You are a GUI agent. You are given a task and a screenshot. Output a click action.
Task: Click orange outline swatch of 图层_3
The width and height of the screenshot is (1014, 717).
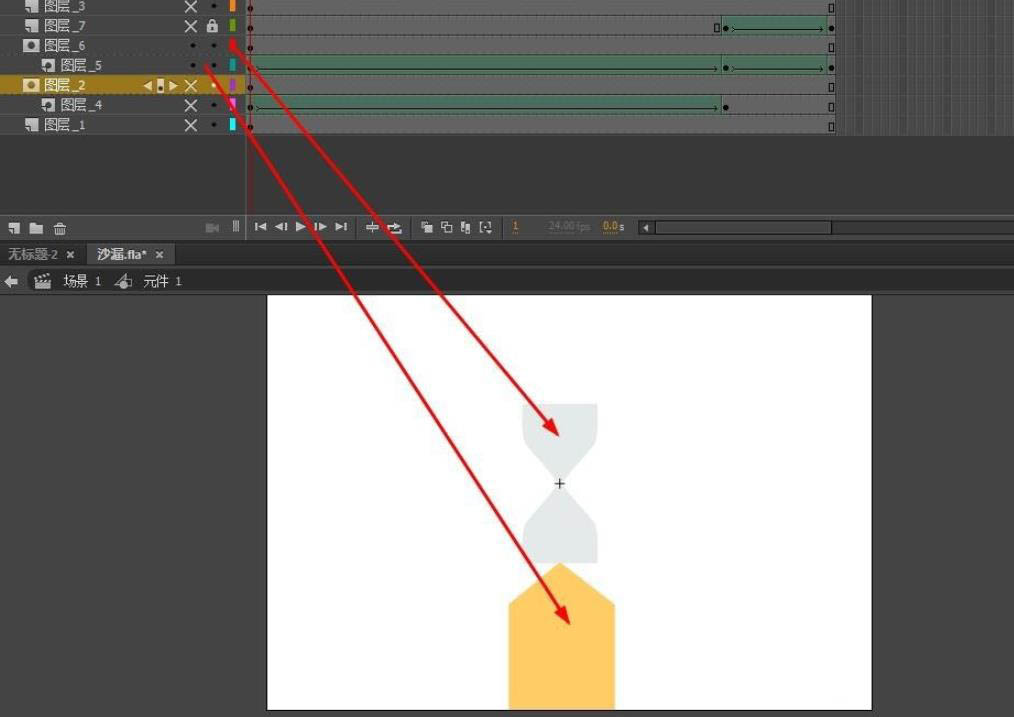(232, 6)
